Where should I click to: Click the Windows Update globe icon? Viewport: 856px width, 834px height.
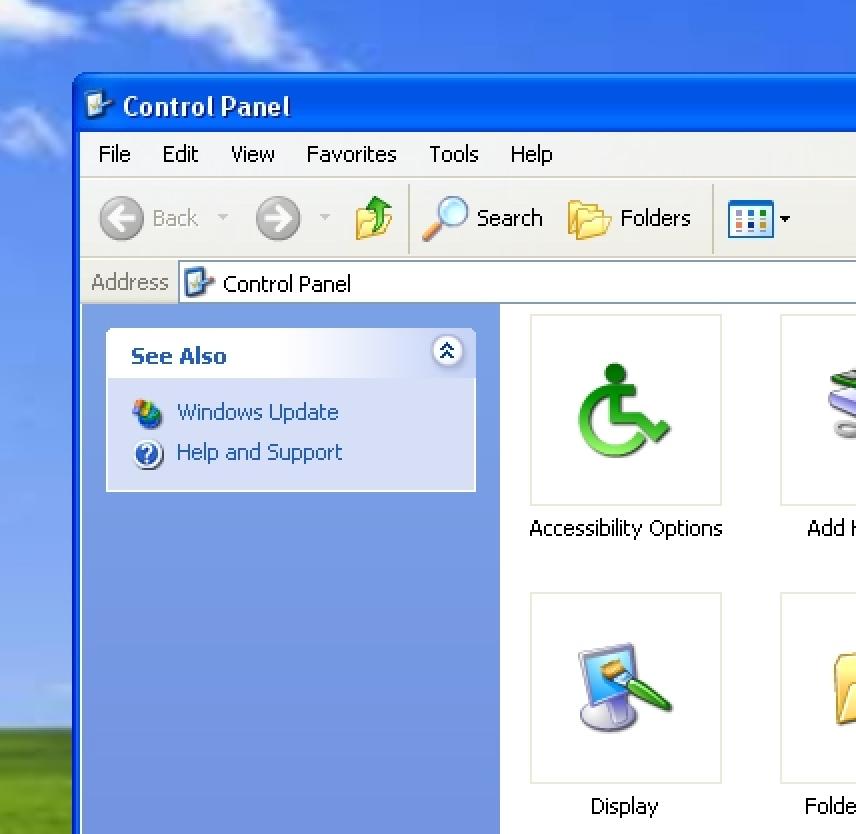[148, 412]
